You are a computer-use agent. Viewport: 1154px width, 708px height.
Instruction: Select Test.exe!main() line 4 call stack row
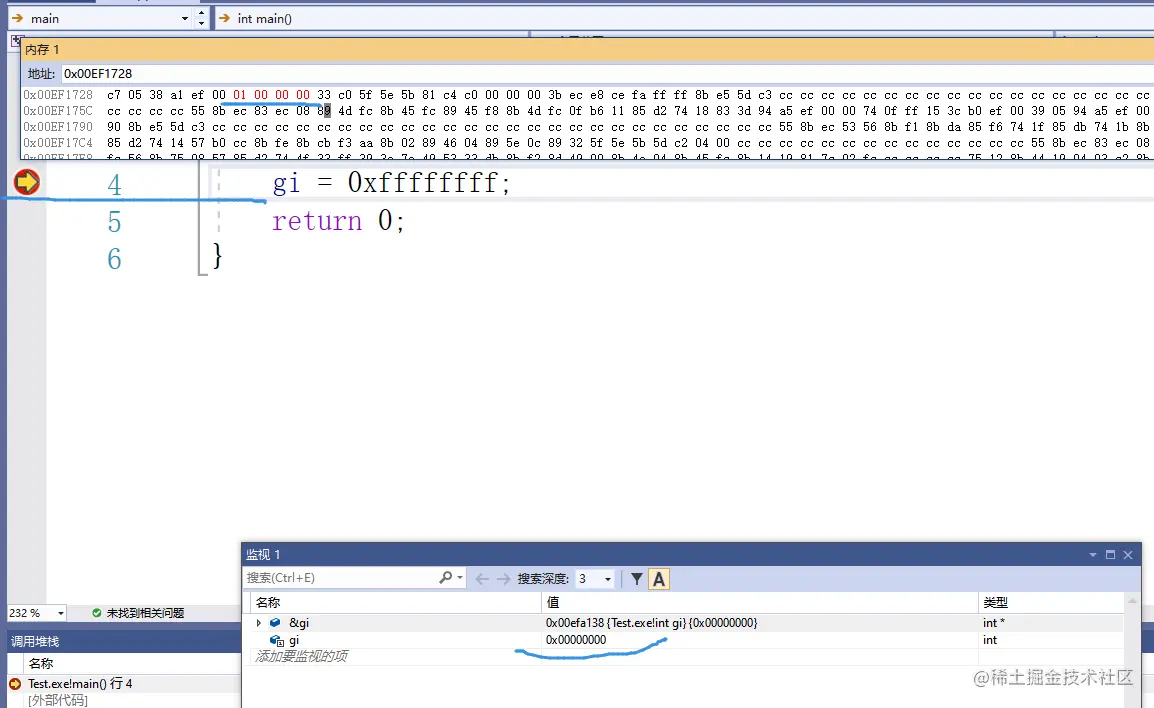pos(80,684)
